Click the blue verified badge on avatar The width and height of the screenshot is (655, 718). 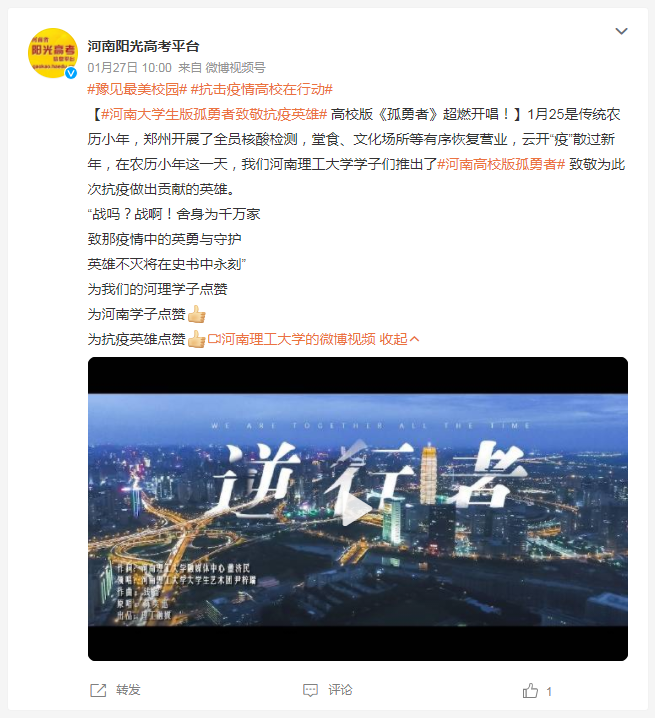pyautogui.click(x=71, y=73)
